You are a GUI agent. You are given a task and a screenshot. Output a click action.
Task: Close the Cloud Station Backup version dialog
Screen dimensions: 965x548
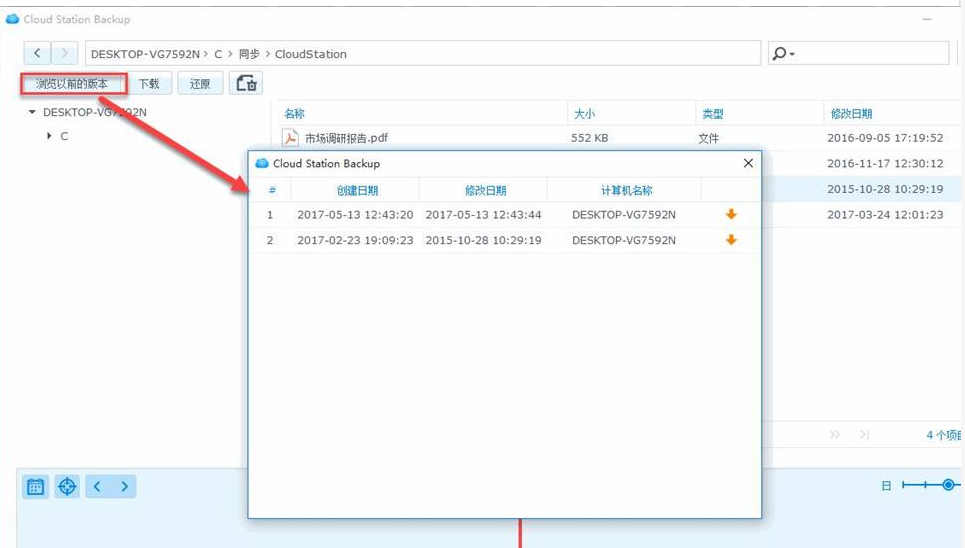pyautogui.click(x=748, y=163)
